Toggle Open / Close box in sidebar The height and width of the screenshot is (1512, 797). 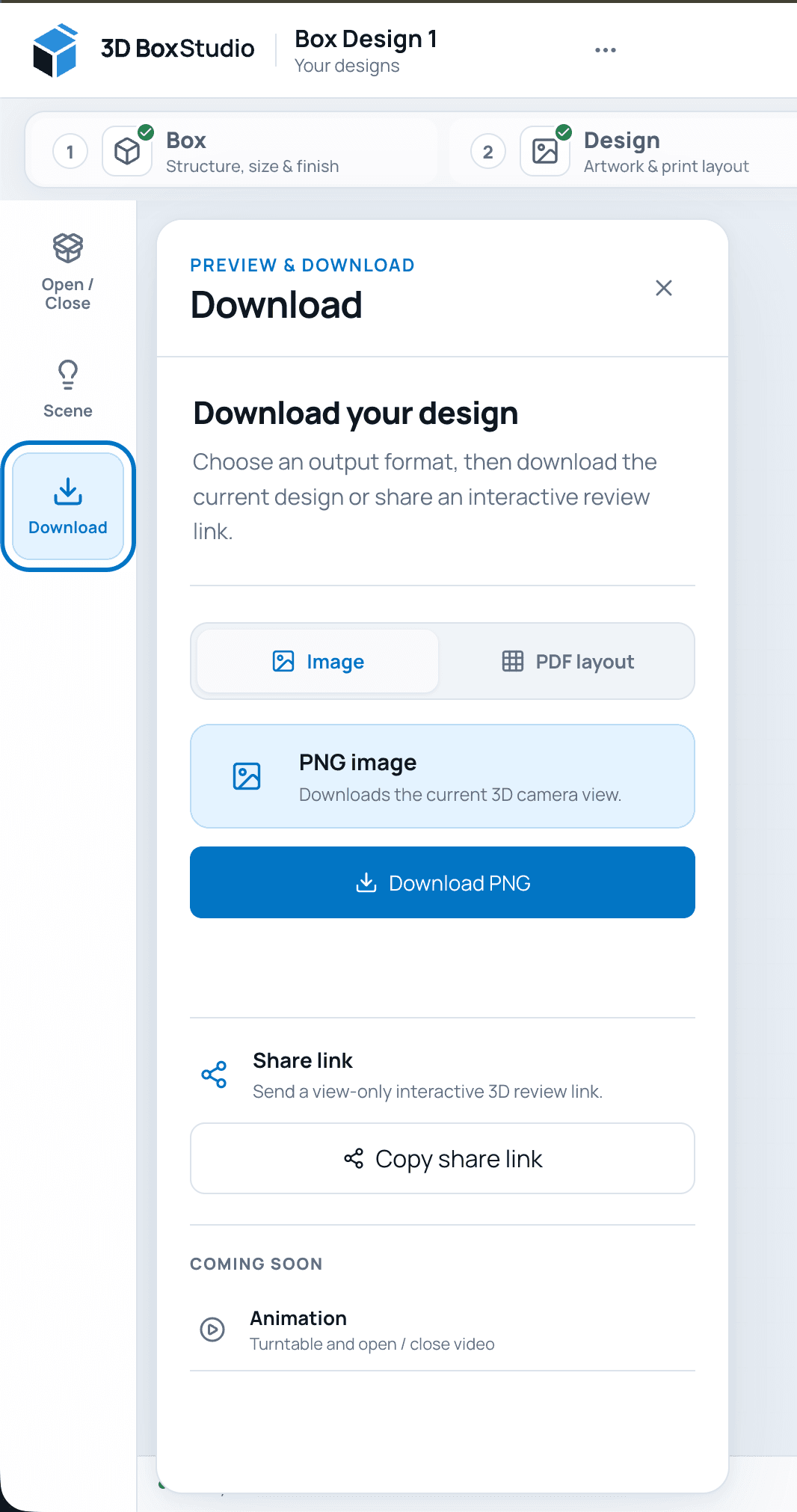(x=68, y=272)
